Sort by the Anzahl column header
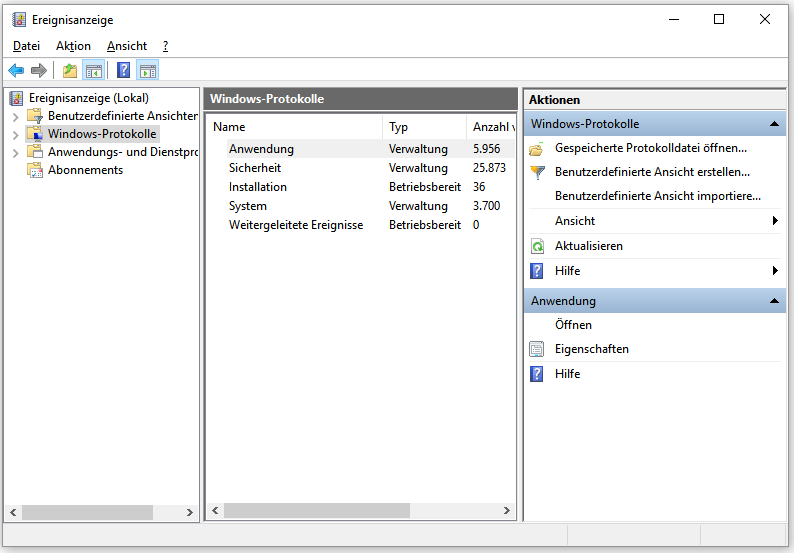Viewport: 794px width, 553px height. click(x=490, y=127)
